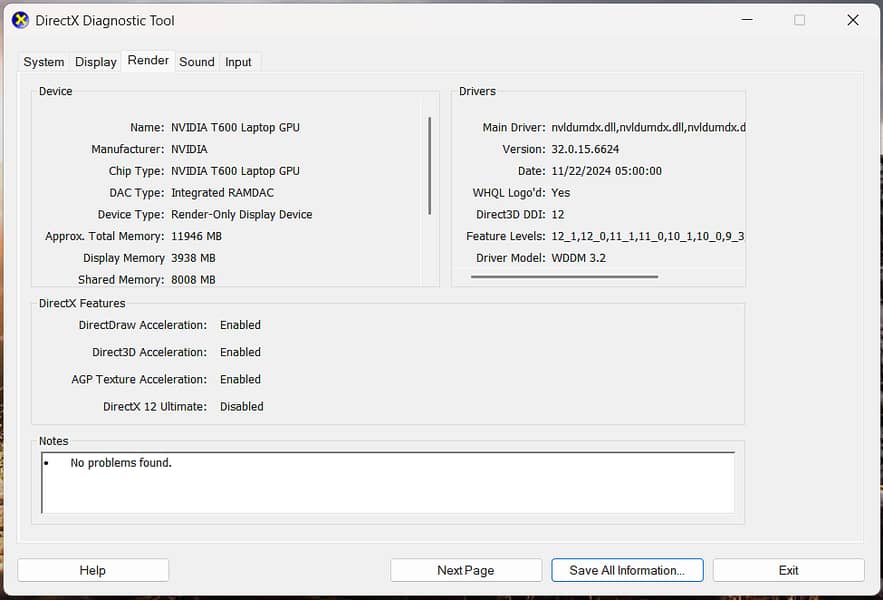Click the Device group heading
The image size is (883, 600).
[x=55, y=91]
